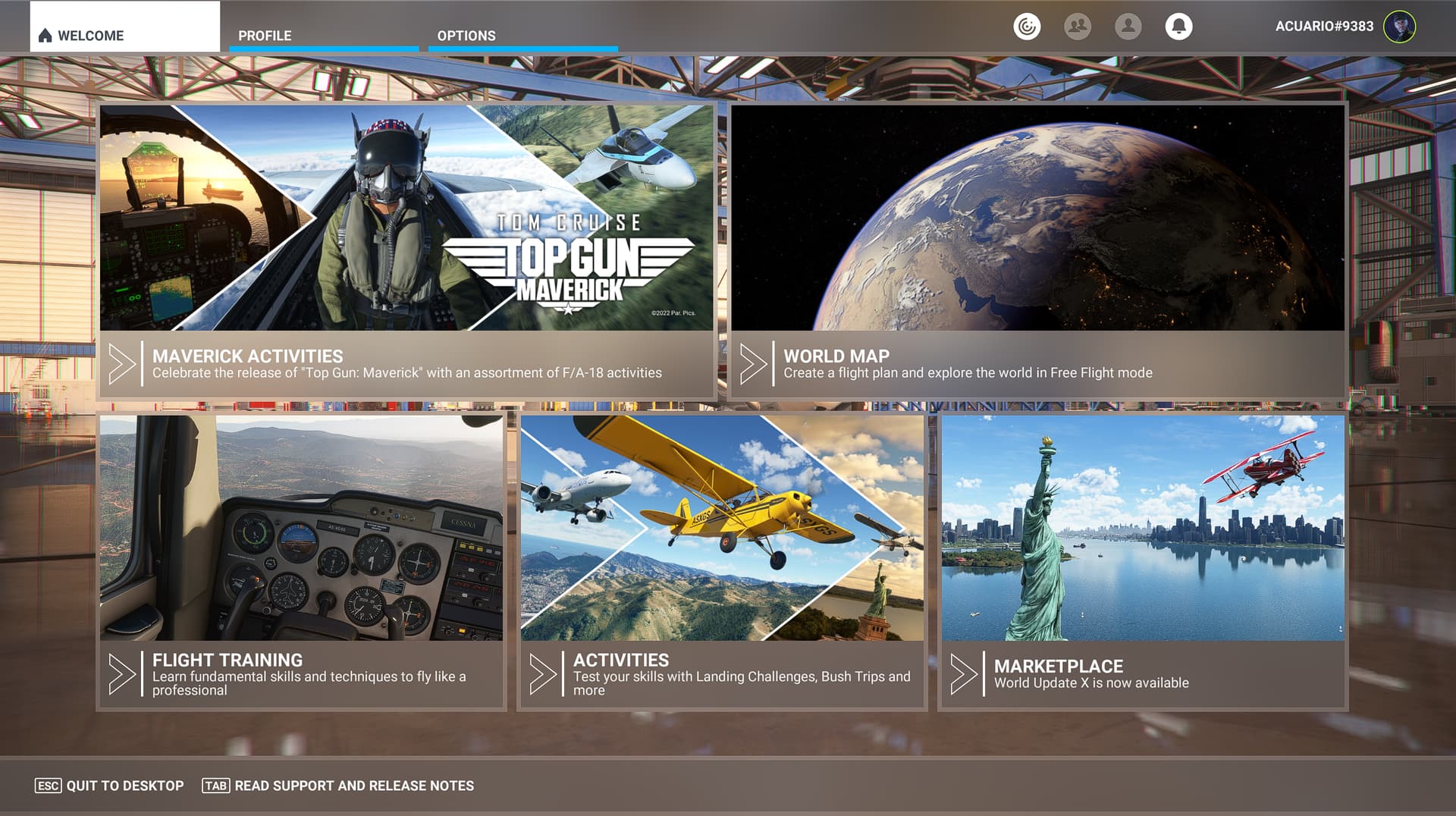Click 'Create a flight plan' description text
This screenshot has height=816, width=1456.
tap(968, 372)
